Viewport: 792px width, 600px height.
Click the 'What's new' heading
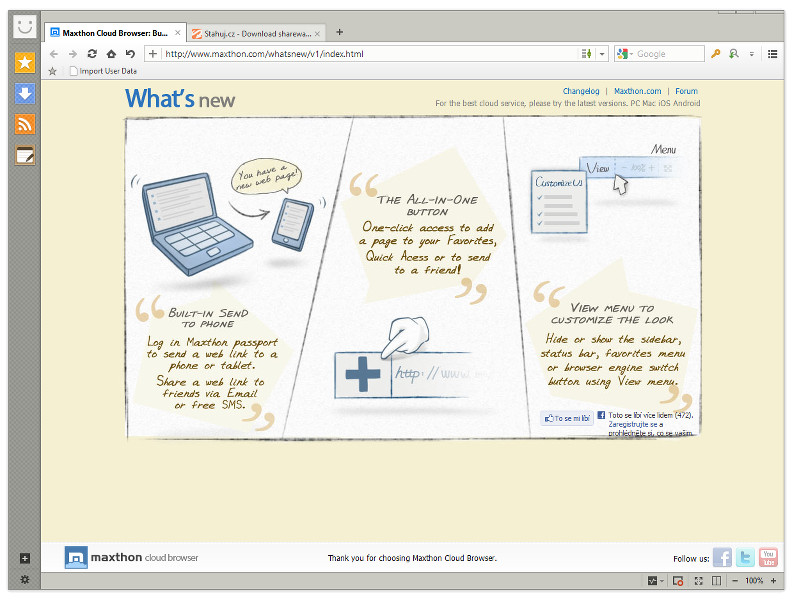(180, 99)
